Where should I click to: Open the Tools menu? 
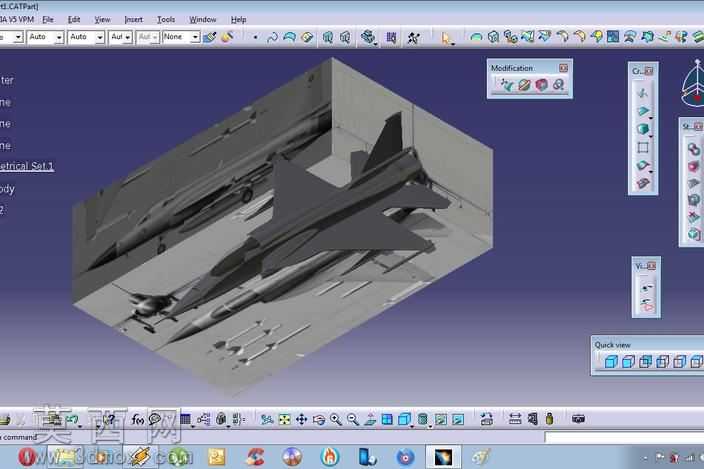(166, 20)
